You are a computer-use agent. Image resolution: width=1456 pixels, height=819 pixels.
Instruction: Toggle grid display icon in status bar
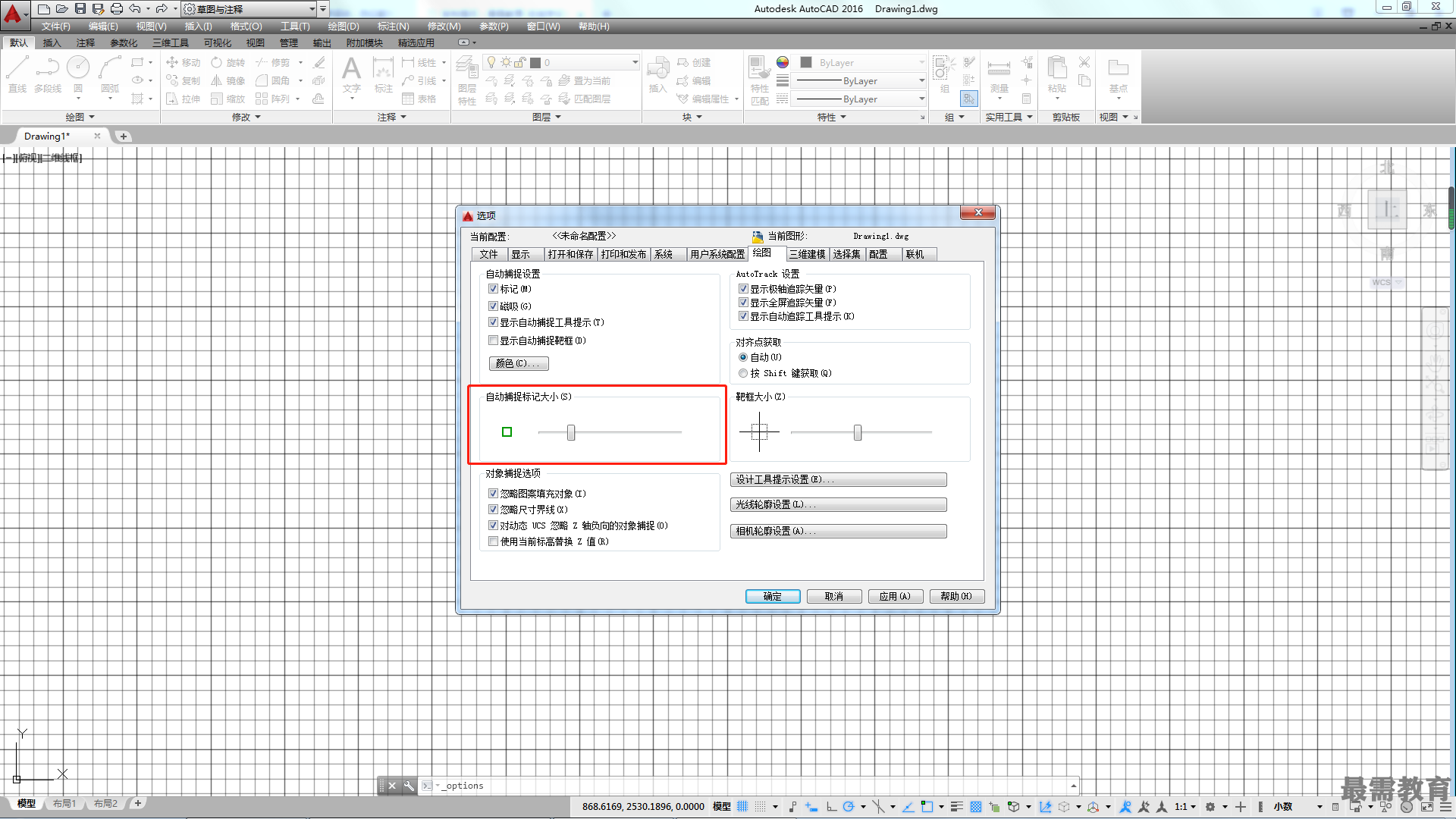pos(742,807)
